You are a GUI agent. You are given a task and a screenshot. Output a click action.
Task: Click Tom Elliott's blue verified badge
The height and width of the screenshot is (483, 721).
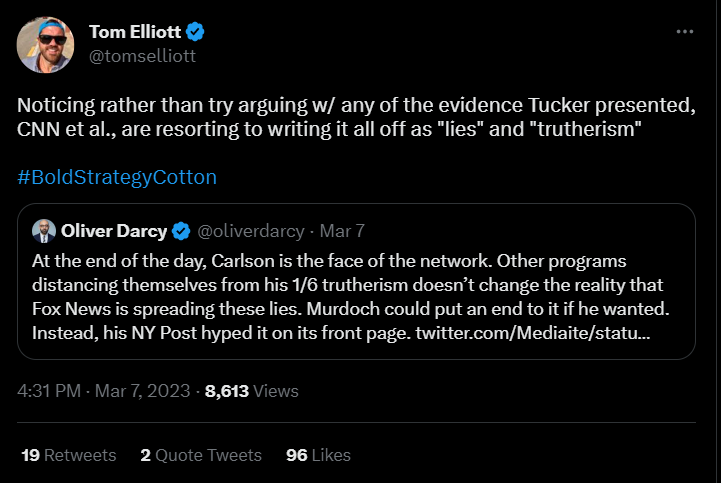(x=197, y=33)
